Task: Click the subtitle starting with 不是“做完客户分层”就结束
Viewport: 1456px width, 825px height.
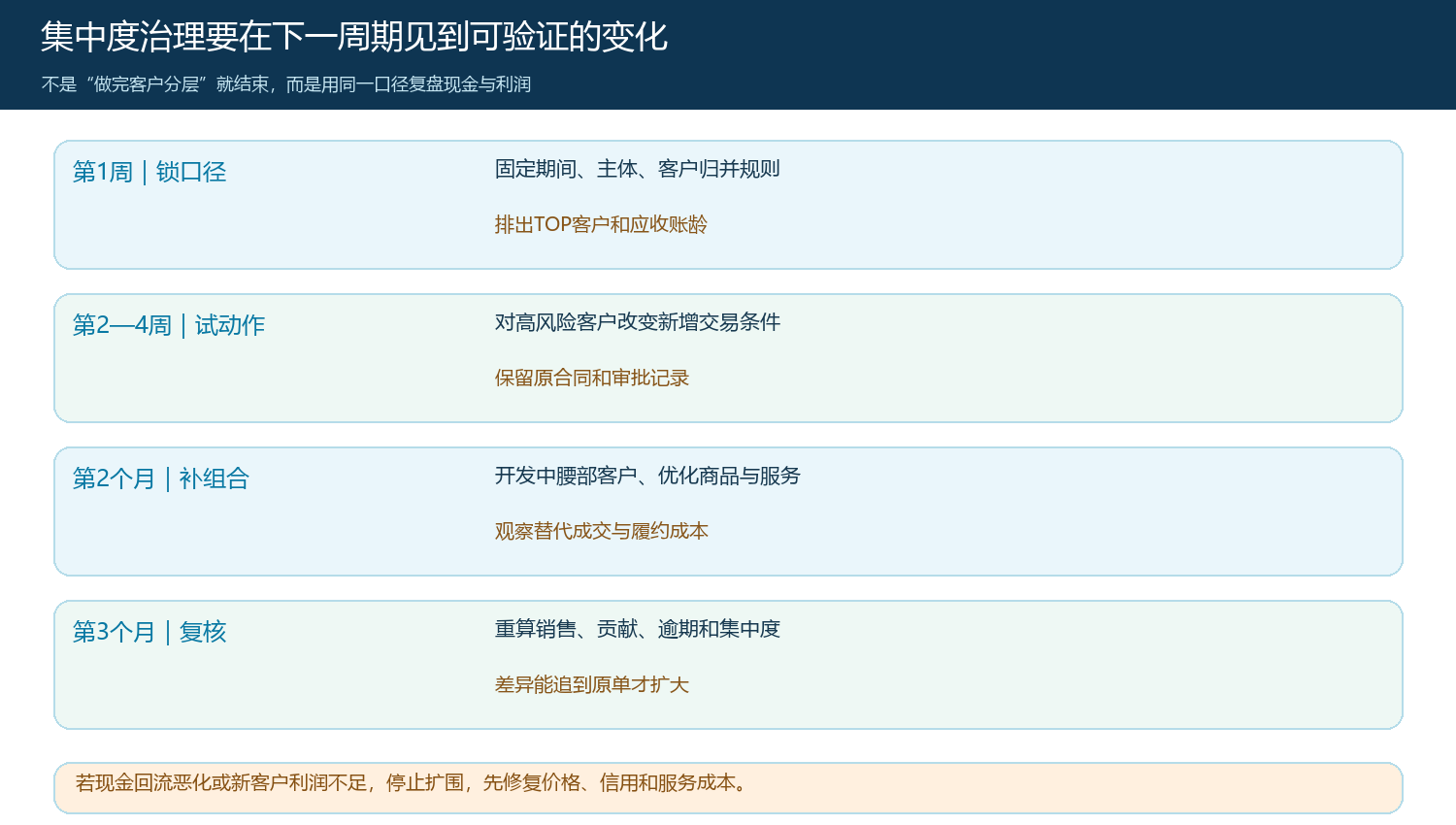Action: click(x=286, y=84)
